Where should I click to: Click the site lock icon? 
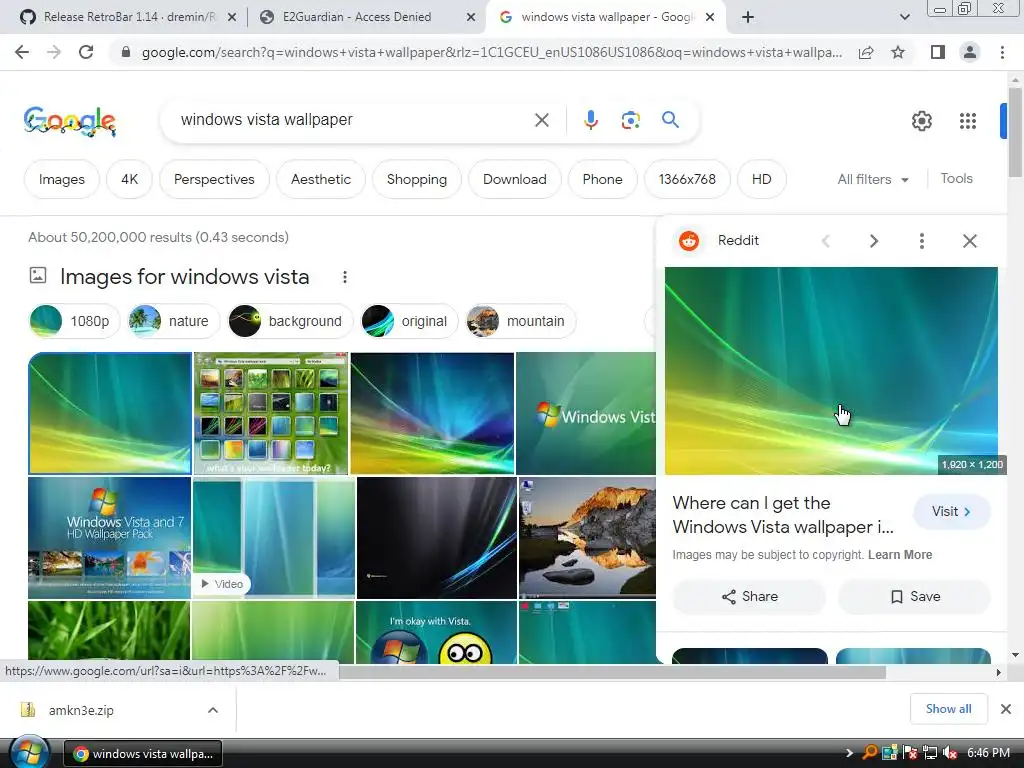point(126,52)
